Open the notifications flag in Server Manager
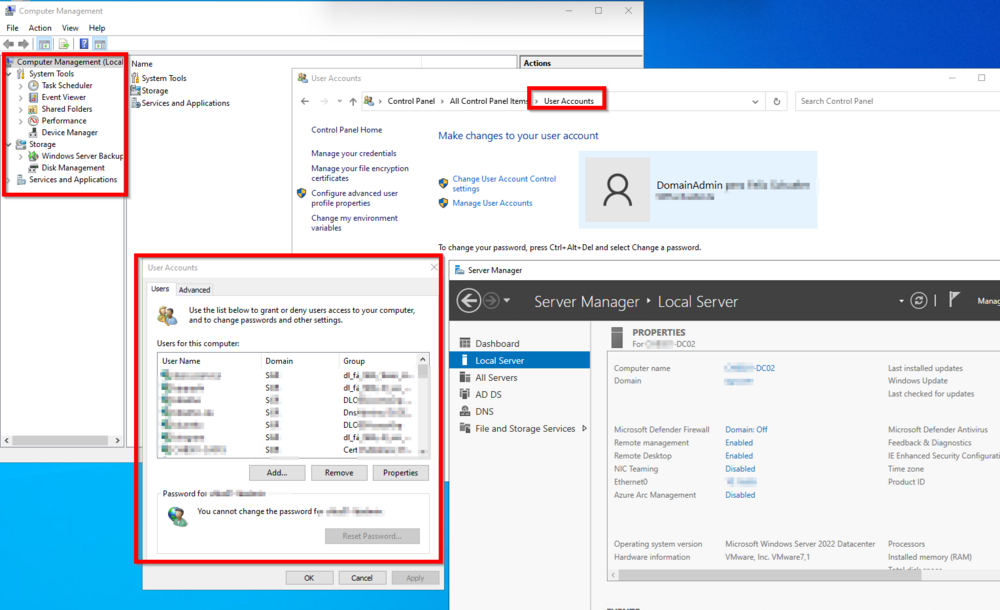1000x610 pixels. 954,299
